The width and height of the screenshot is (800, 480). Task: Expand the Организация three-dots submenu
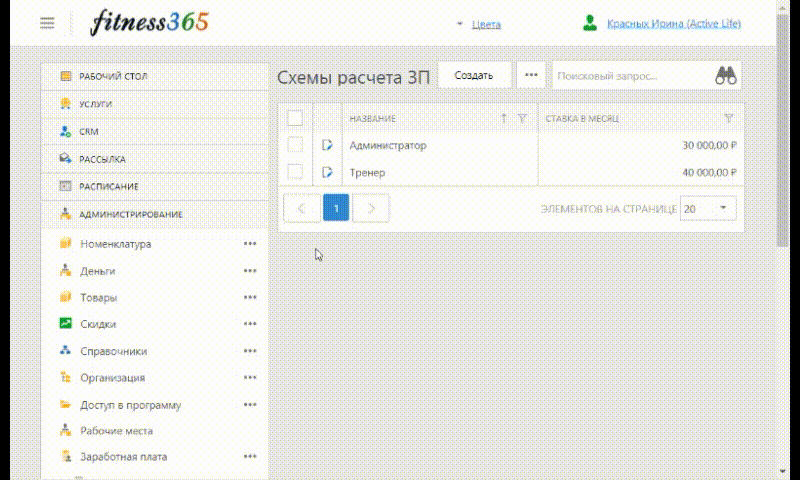click(x=250, y=378)
